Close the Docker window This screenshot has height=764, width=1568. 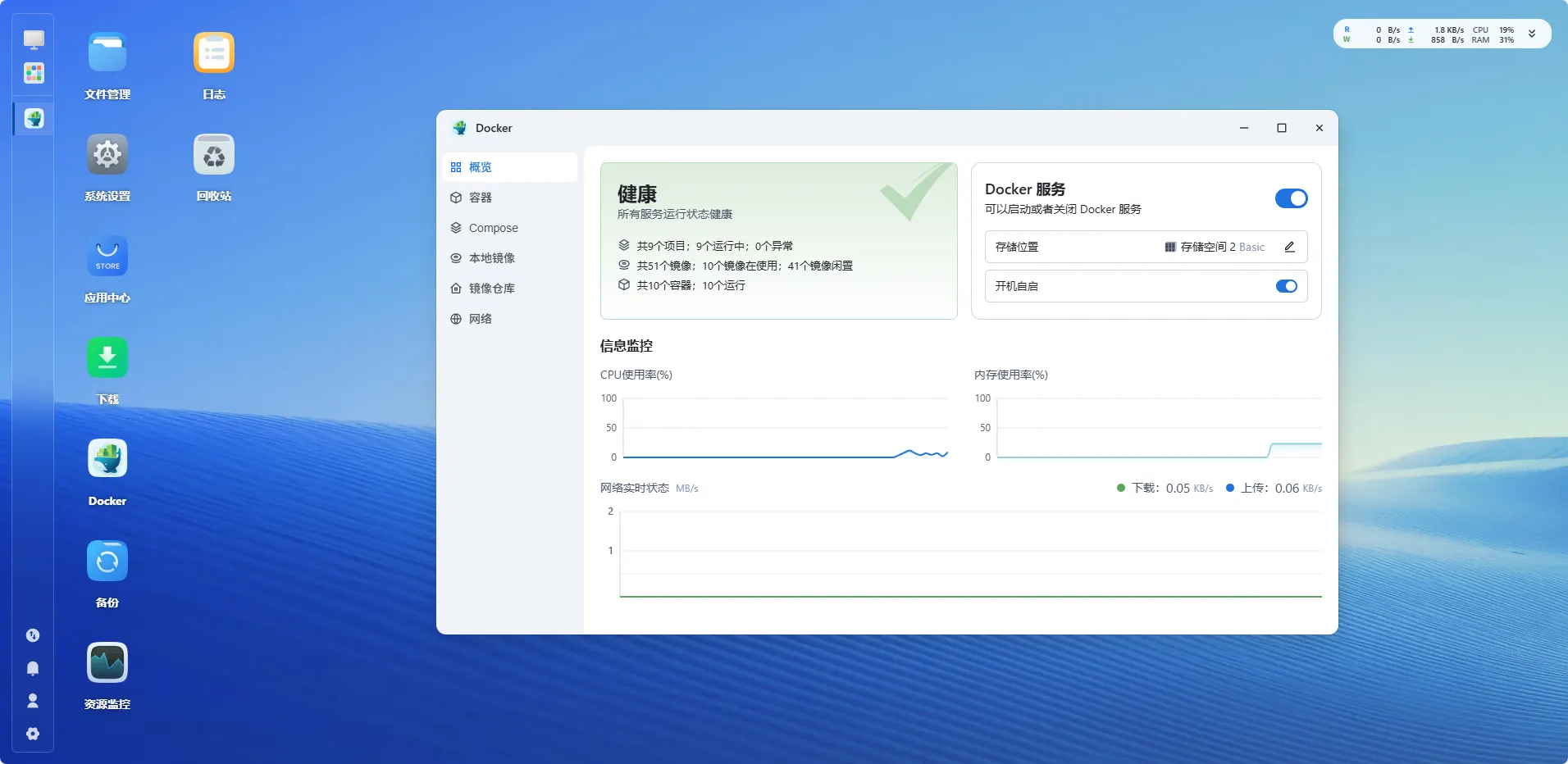(x=1320, y=128)
